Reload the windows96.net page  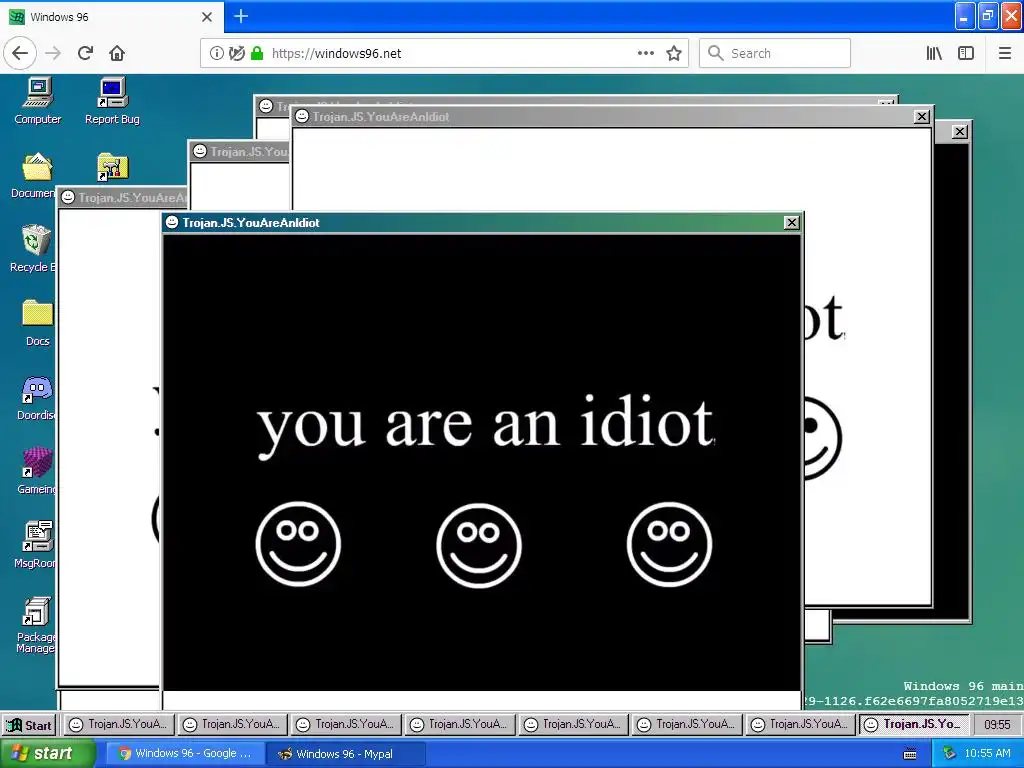(x=86, y=53)
